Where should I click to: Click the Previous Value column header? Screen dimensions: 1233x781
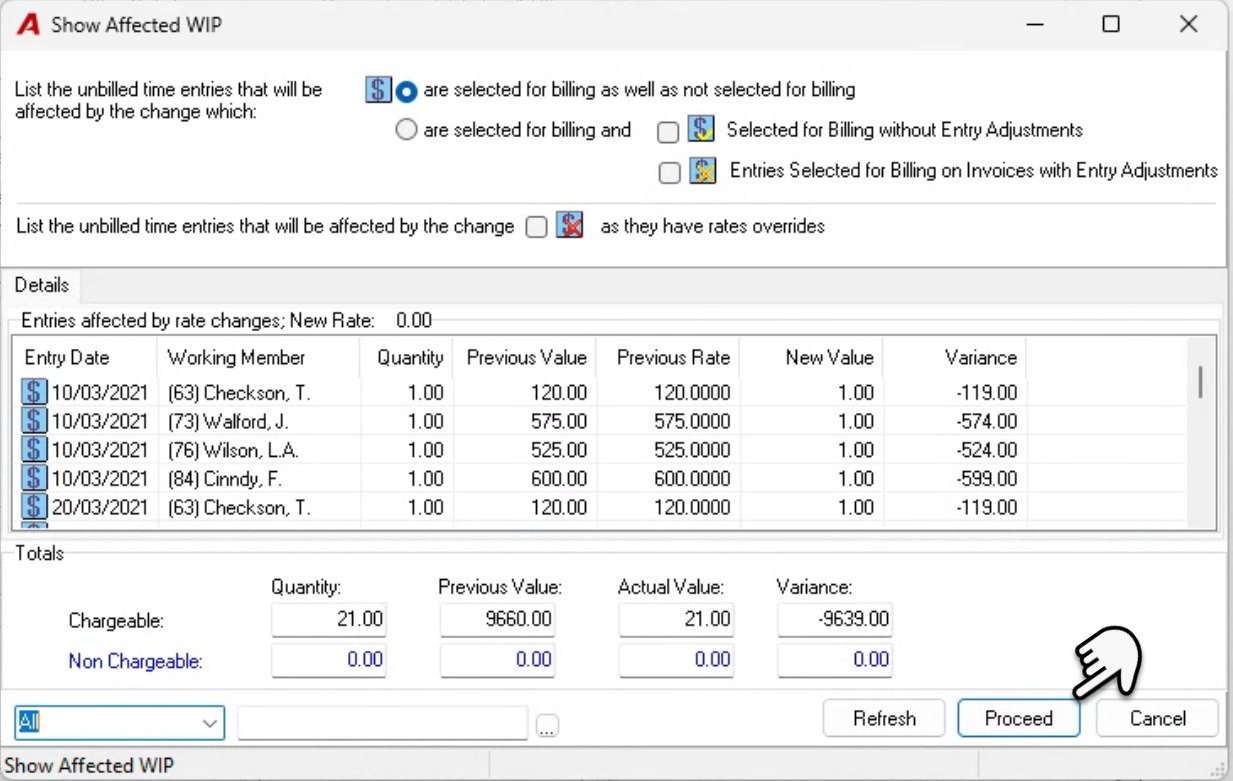point(524,358)
